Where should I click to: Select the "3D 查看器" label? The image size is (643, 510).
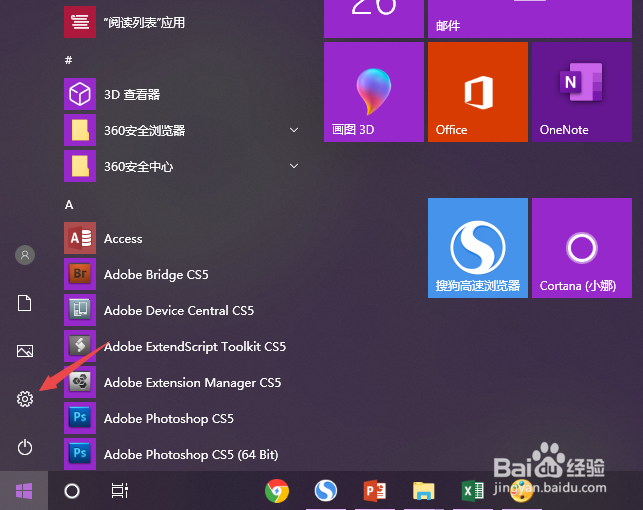point(132,95)
